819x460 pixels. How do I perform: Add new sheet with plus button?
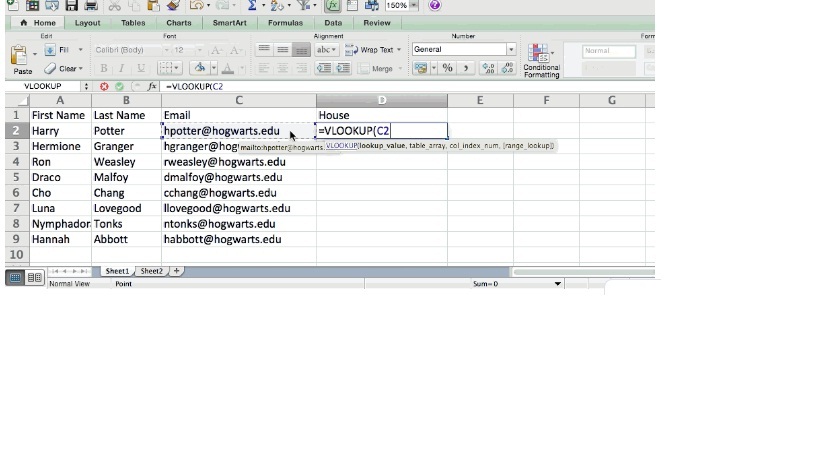click(177, 271)
